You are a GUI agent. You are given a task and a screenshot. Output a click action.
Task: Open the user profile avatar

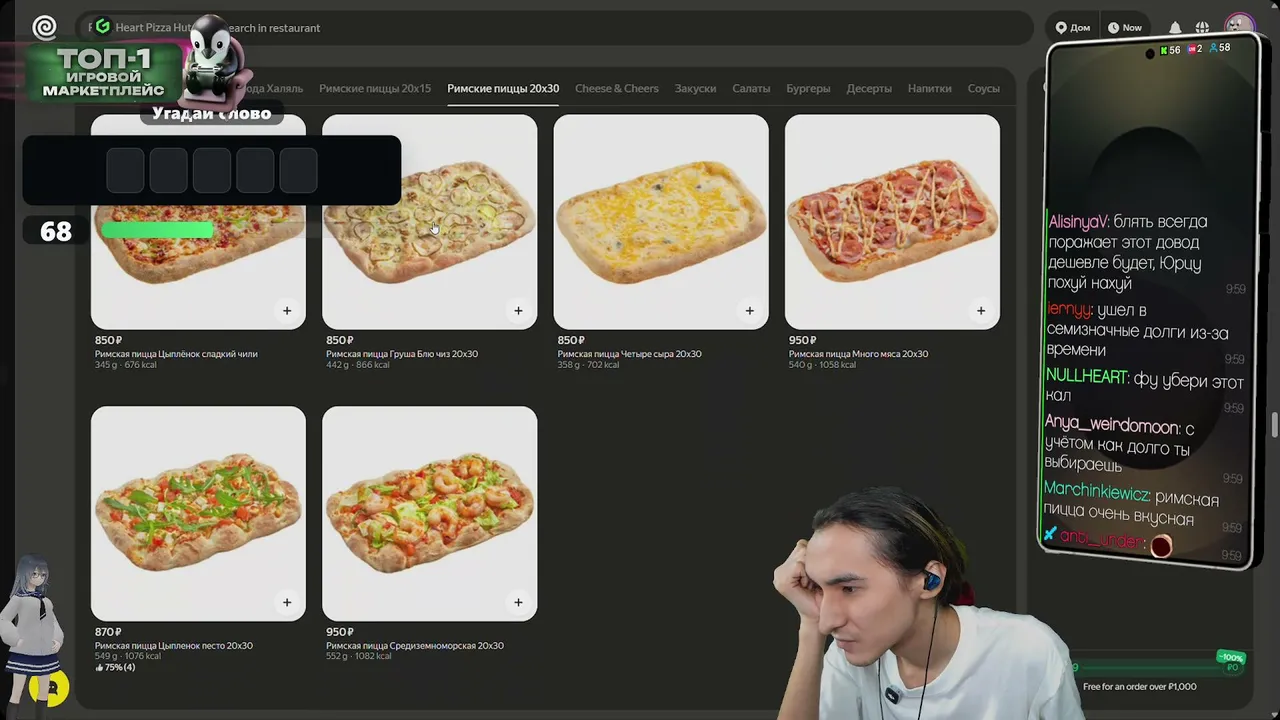click(1239, 27)
